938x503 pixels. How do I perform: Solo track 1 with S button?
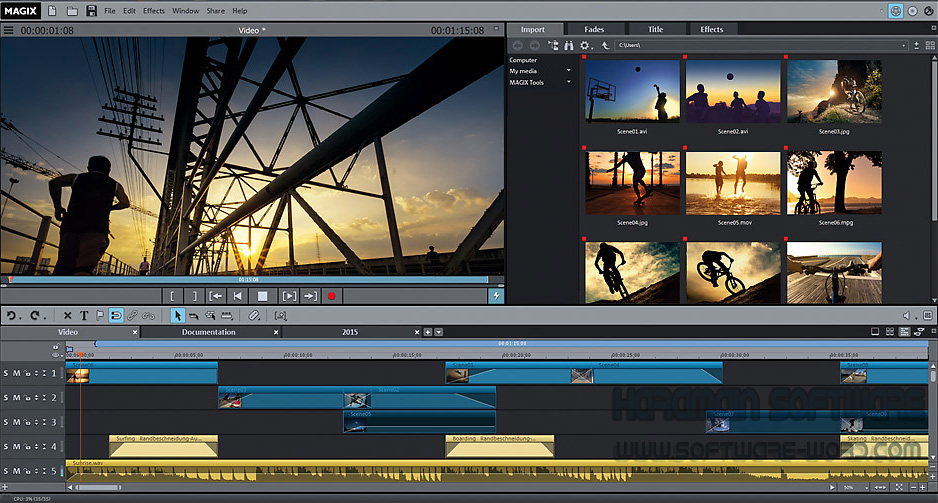[x=5, y=374]
